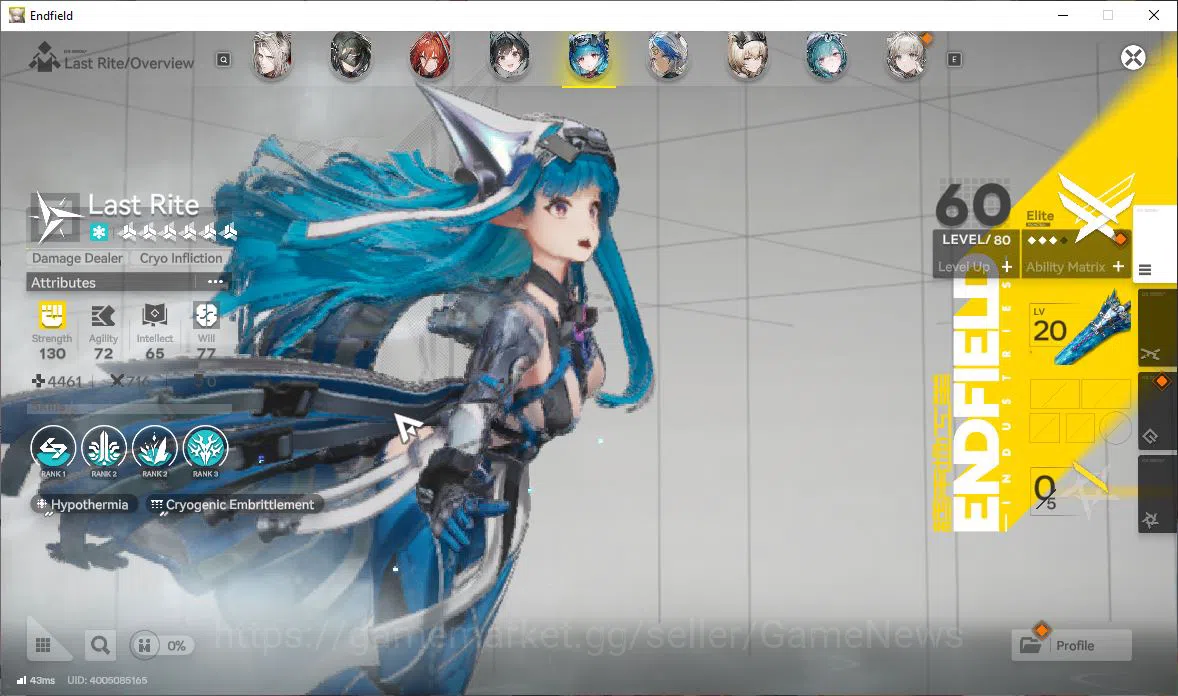Select the teal-haired operator portrait

826,56
